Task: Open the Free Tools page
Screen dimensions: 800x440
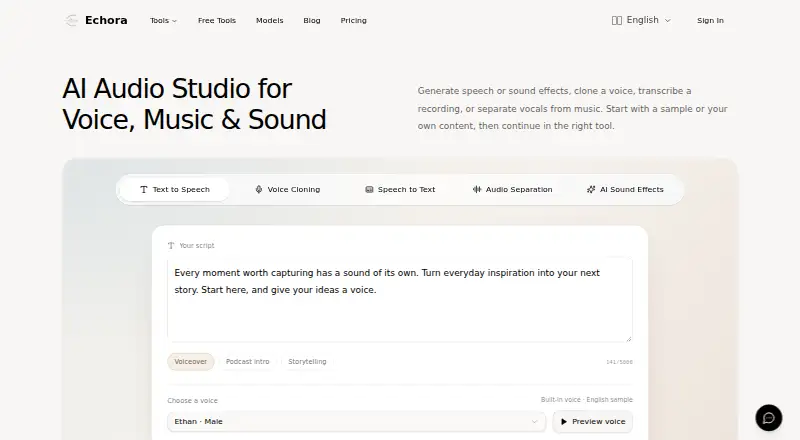Action: pyautogui.click(x=217, y=20)
